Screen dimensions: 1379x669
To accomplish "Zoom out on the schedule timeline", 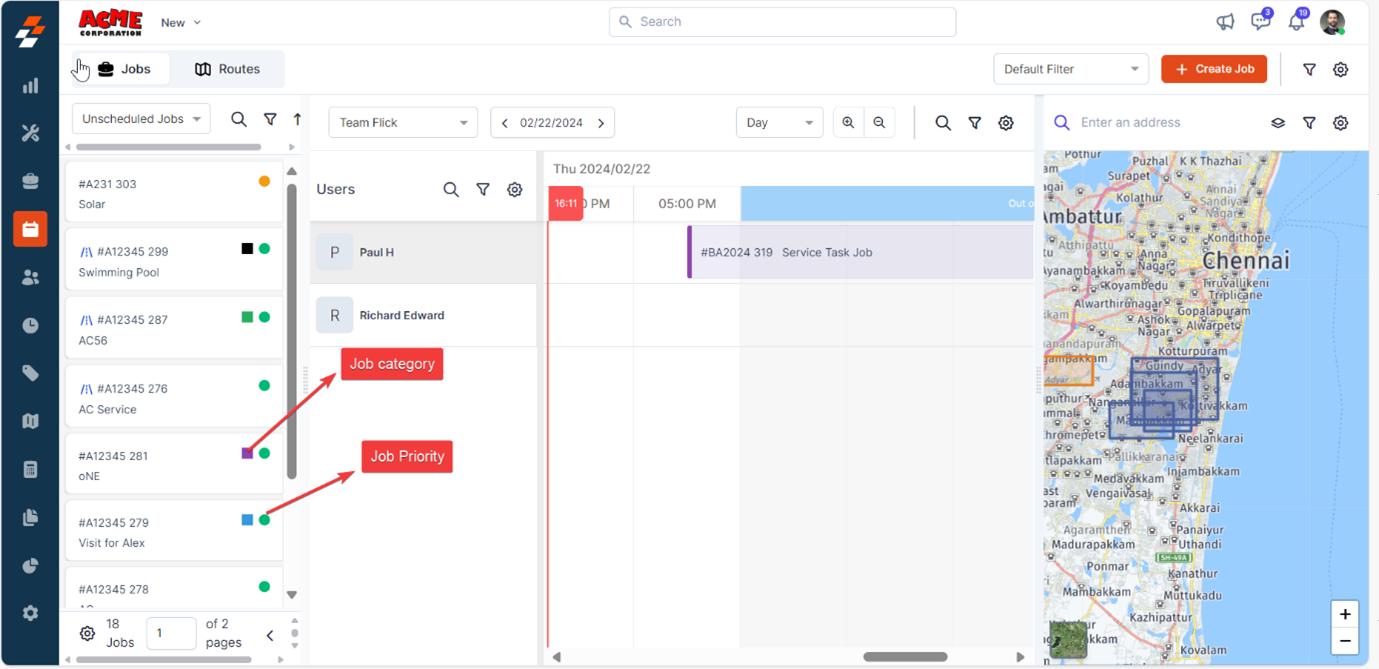I will (879, 123).
